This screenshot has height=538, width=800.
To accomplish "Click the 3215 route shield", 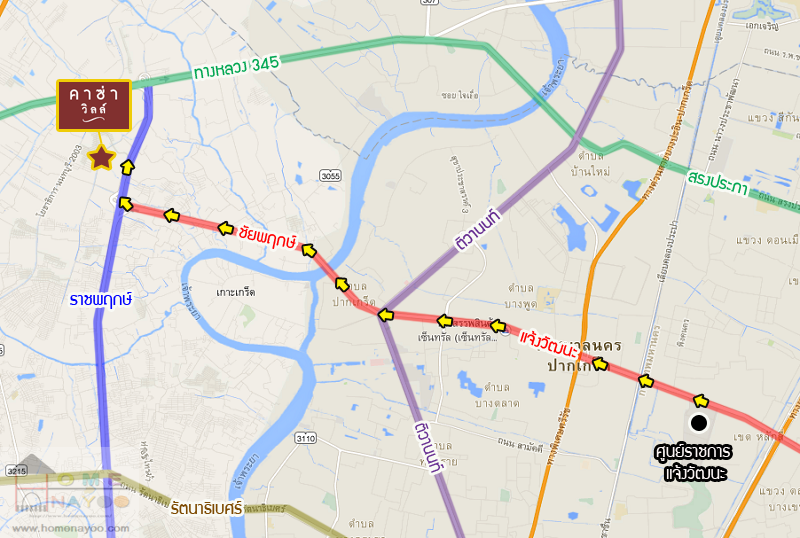I will pos(16,471).
